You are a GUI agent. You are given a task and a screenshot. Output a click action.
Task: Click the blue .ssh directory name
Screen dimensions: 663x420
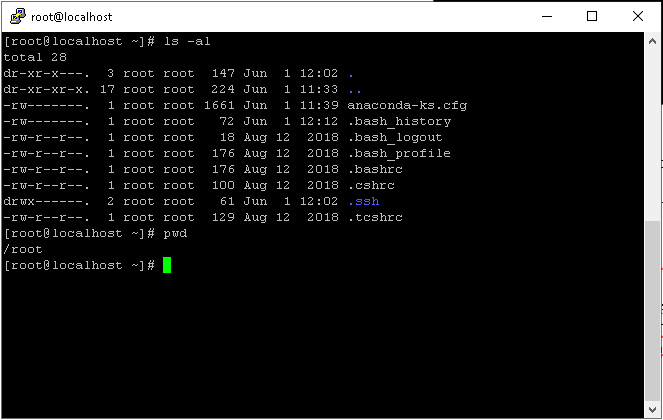364,201
